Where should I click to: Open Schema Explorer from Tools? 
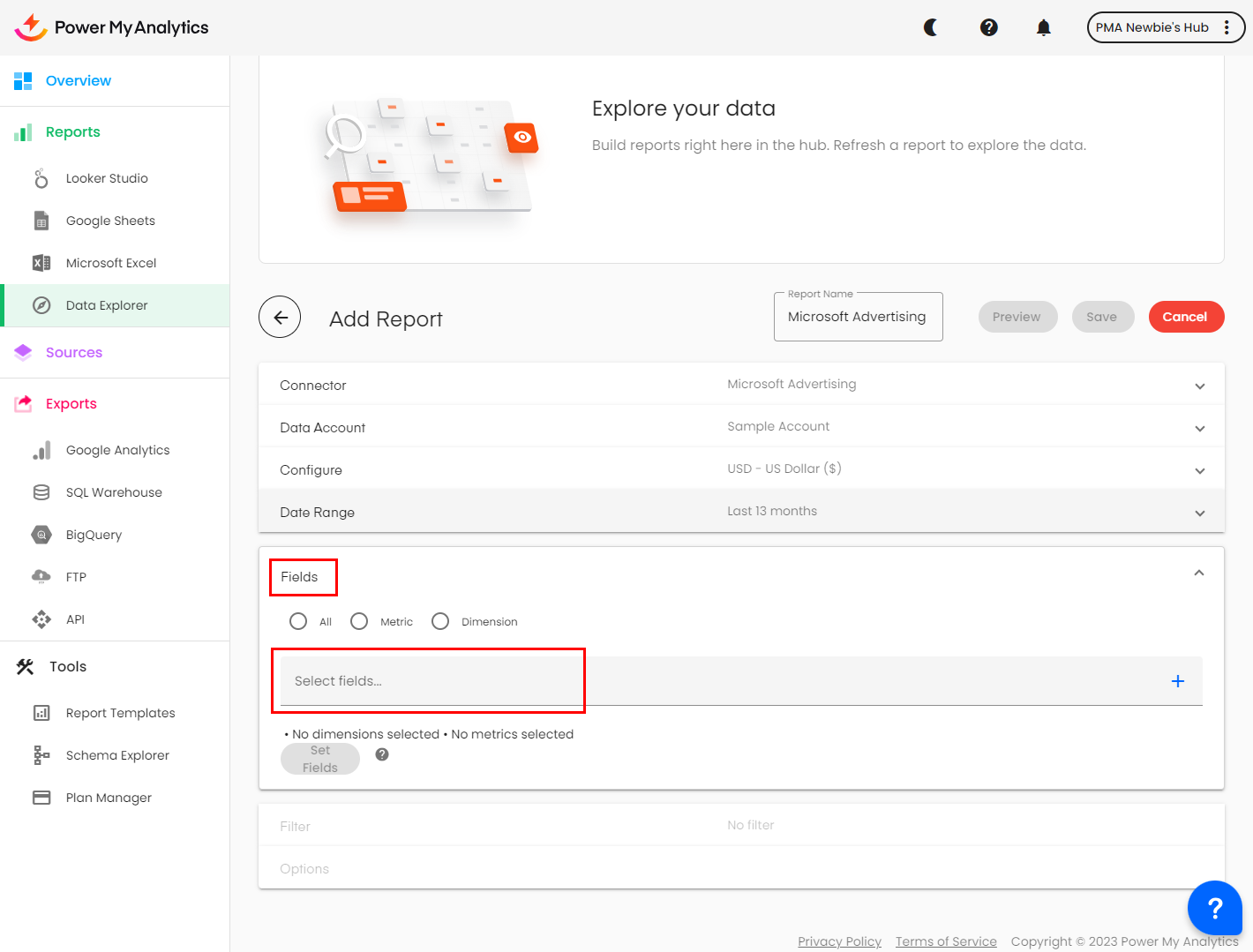coord(117,755)
